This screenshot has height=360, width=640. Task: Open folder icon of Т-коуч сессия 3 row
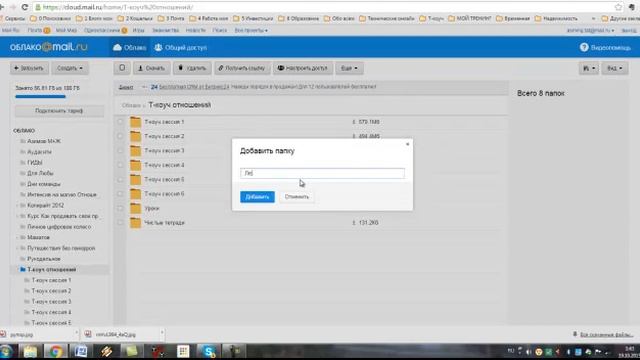(136, 151)
